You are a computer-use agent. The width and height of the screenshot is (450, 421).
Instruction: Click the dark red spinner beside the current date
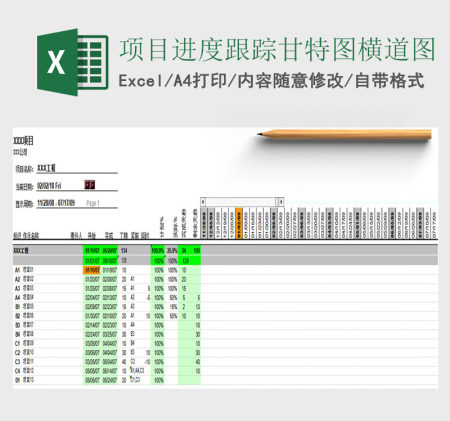(89, 185)
